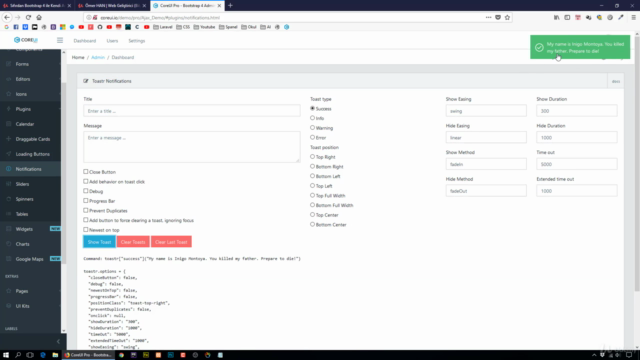Select the Warning toast type
640x360 pixels.
(x=313, y=128)
